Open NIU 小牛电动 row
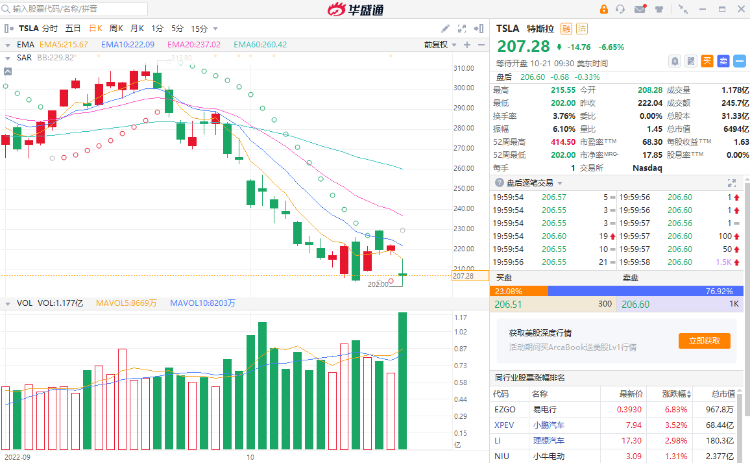This screenshot has width=750, height=463. 617,456
